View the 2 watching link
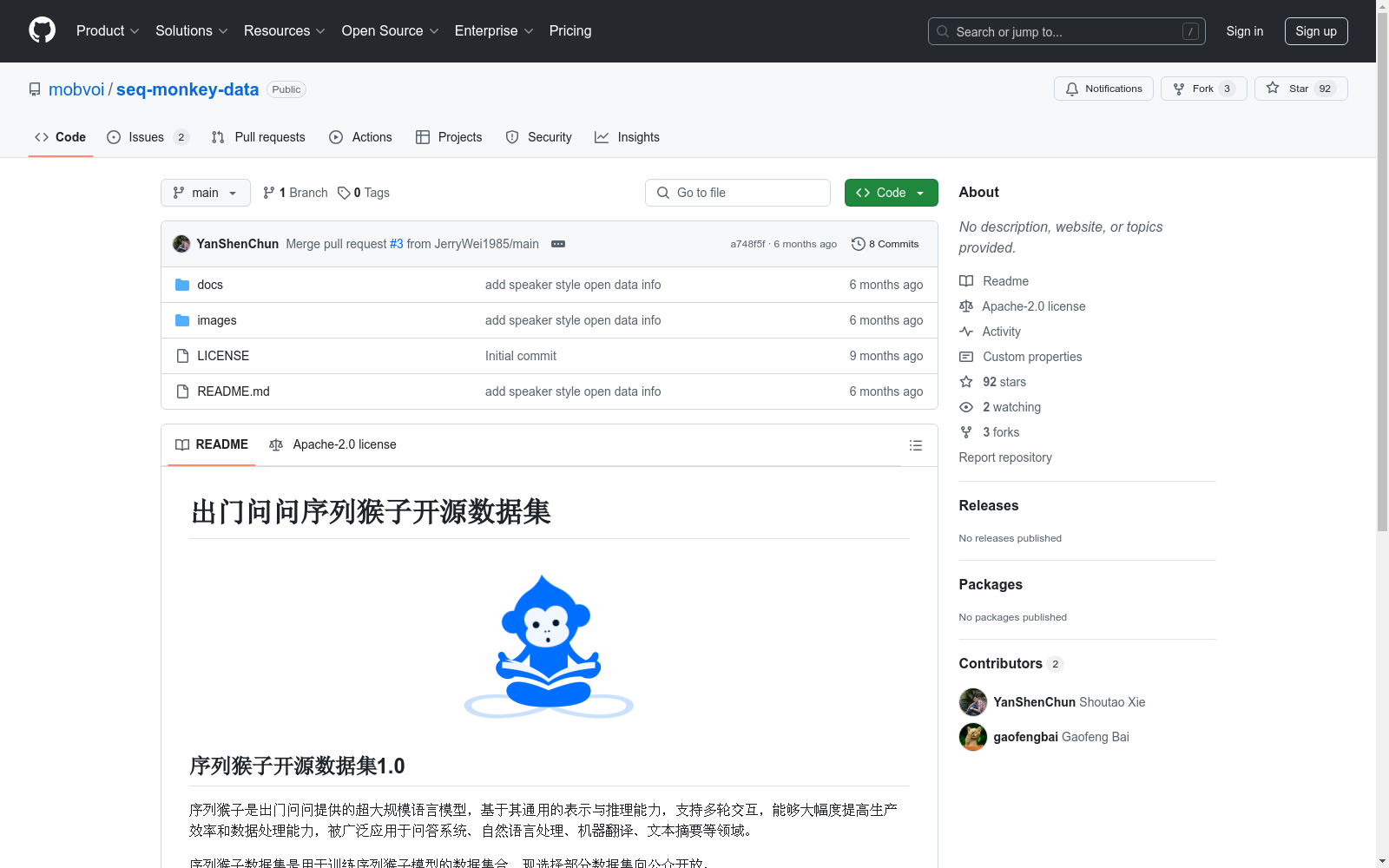 1000,407
